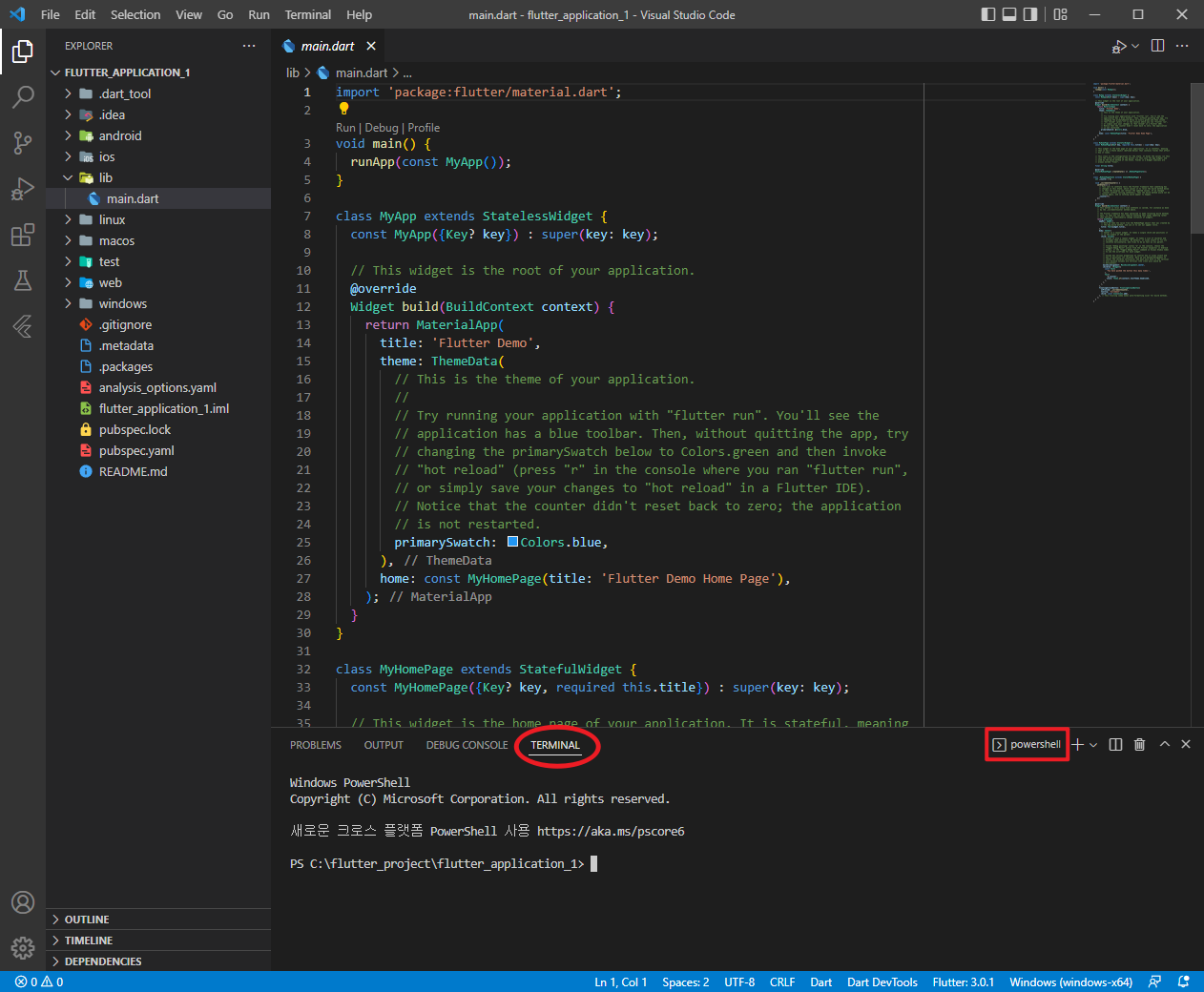1204x992 pixels.
Task: Open the Source Control view
Action: (23, 142)
